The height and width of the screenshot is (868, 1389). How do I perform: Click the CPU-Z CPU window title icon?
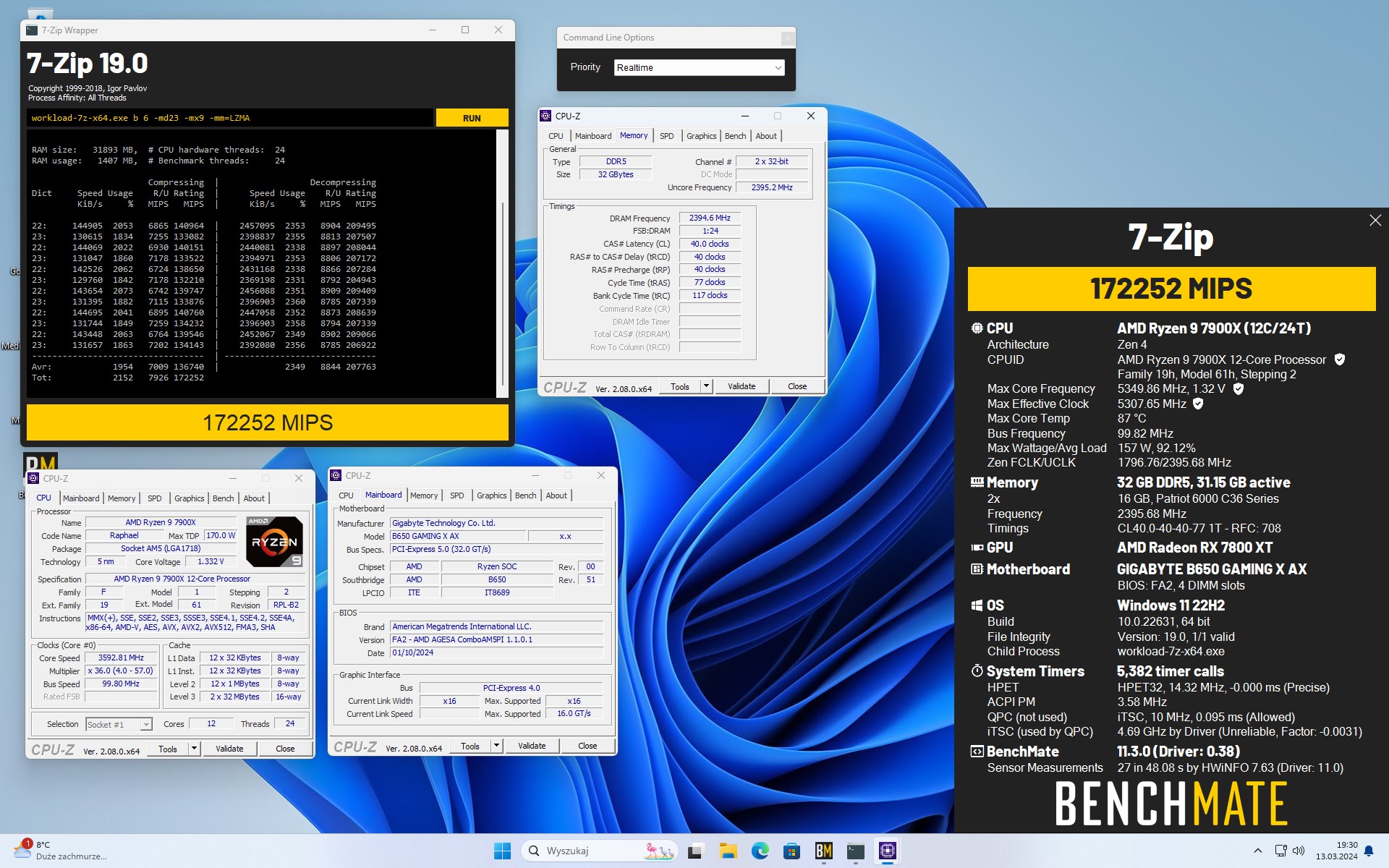[x=33, y=478]
